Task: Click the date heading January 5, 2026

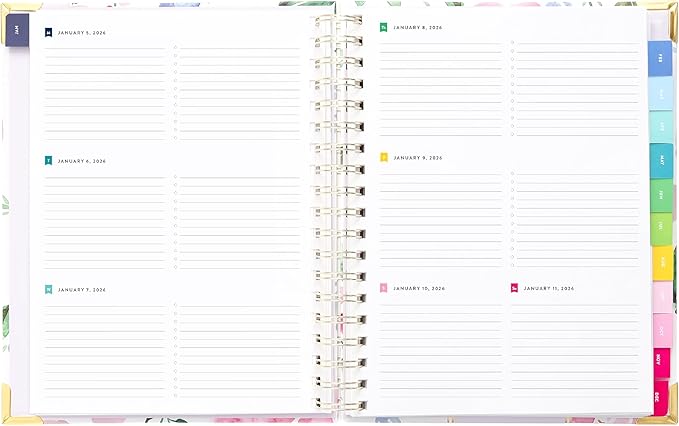Action: click(82, 33)
